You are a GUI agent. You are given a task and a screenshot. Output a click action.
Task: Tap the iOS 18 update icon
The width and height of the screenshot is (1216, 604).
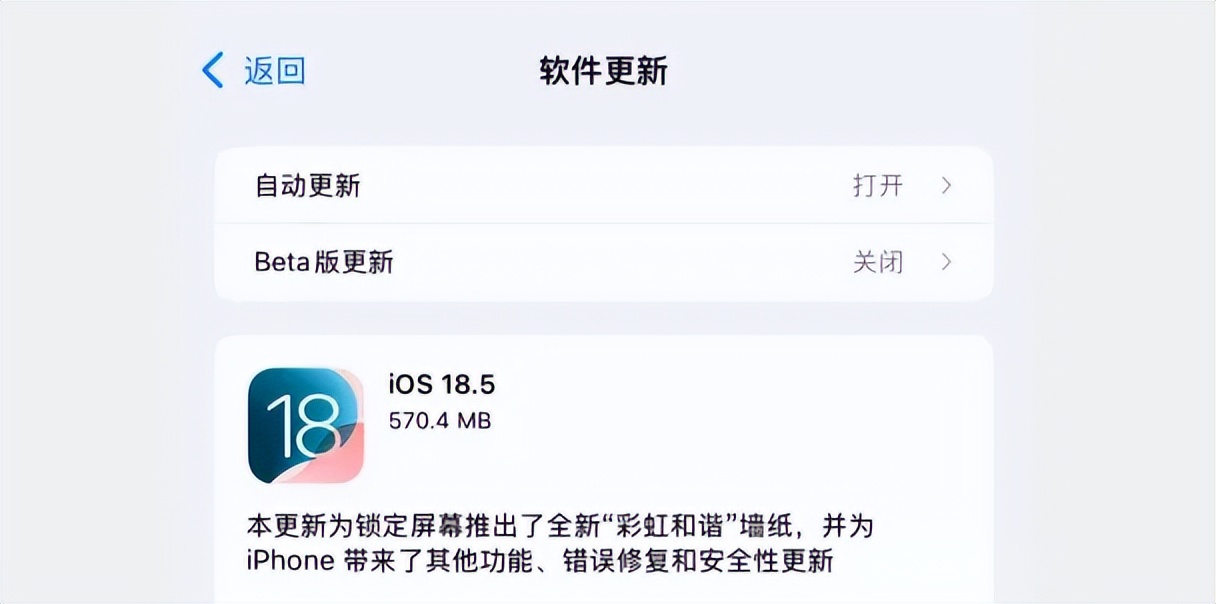click(x=306, y=425)
